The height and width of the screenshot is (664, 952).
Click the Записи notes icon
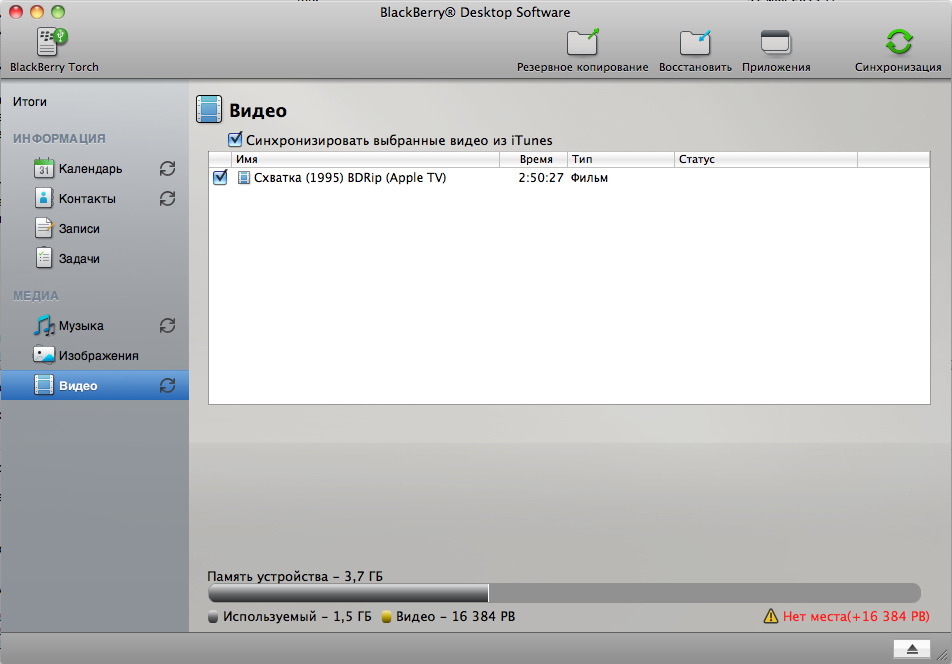44,228
